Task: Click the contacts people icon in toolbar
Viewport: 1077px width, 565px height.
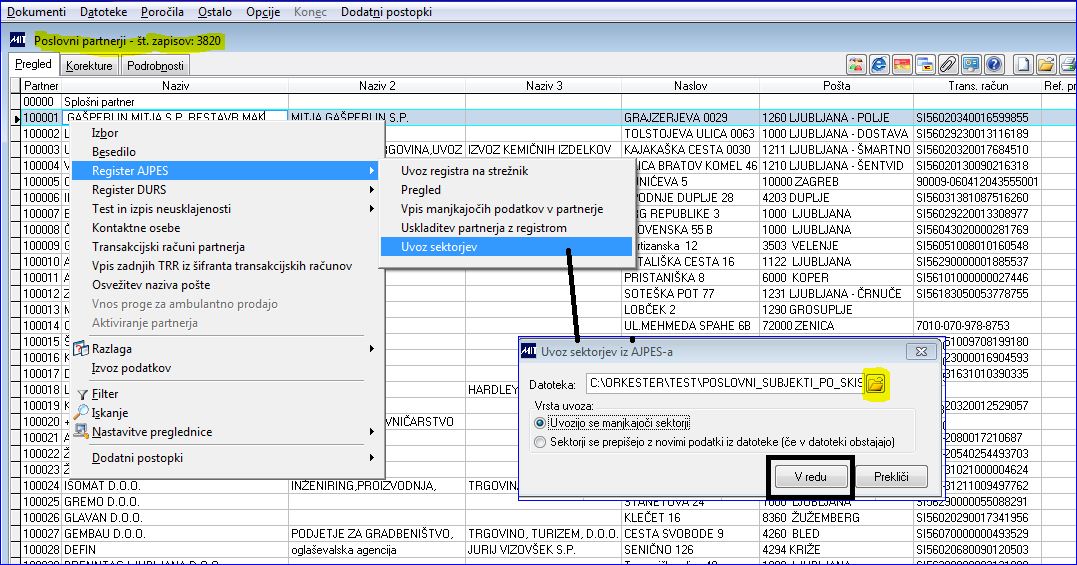Action: [x=856, y=65]
